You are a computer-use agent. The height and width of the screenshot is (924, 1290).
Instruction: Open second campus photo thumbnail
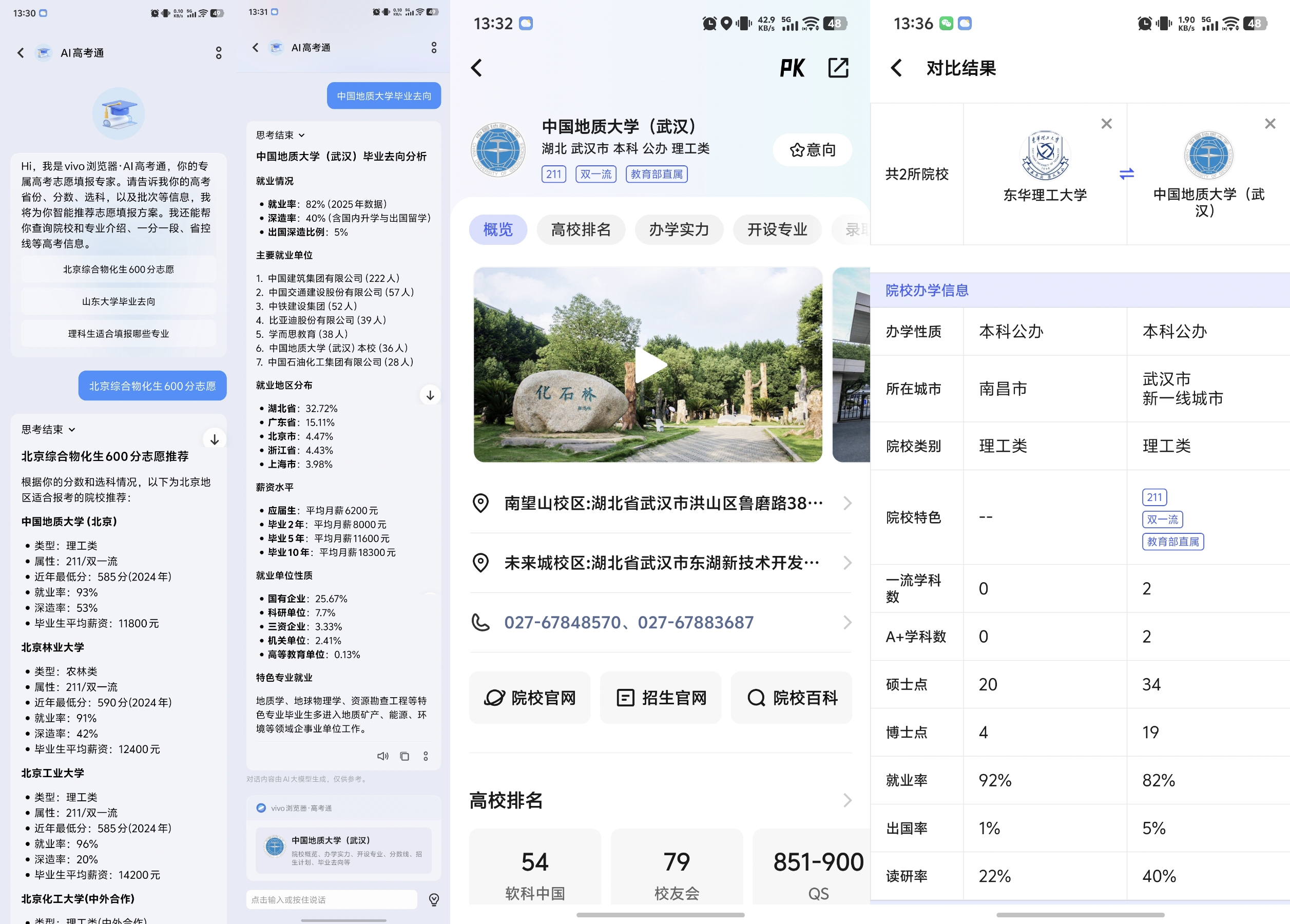[851, 364]
